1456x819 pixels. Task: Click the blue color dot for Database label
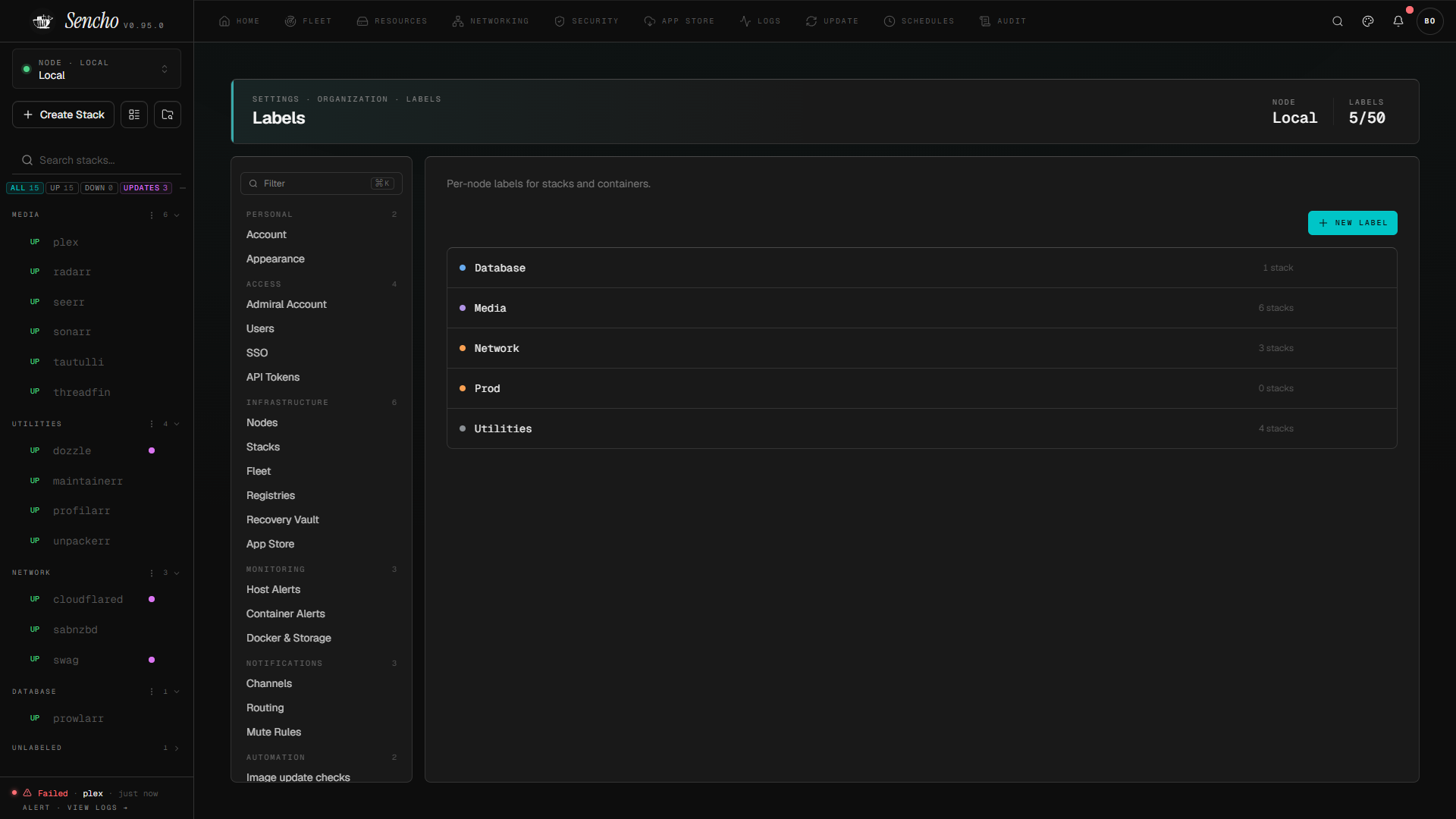(463, 268)
